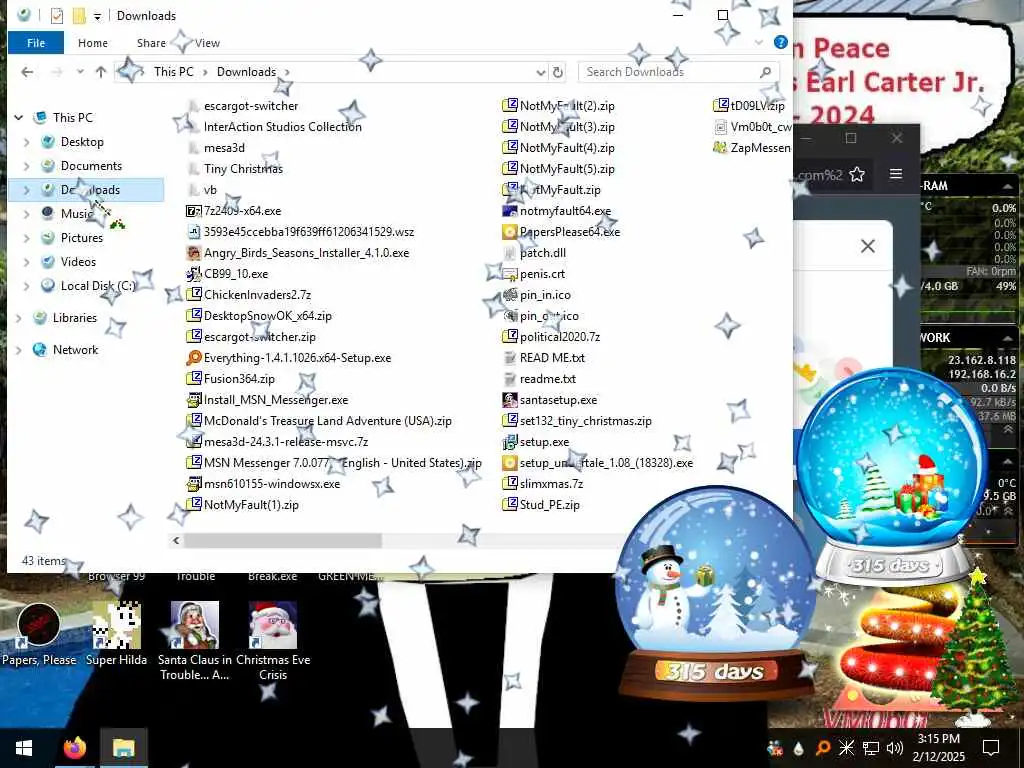
Task: Open Super Hilda desktop shortcut
Action: tap(116, 634)
